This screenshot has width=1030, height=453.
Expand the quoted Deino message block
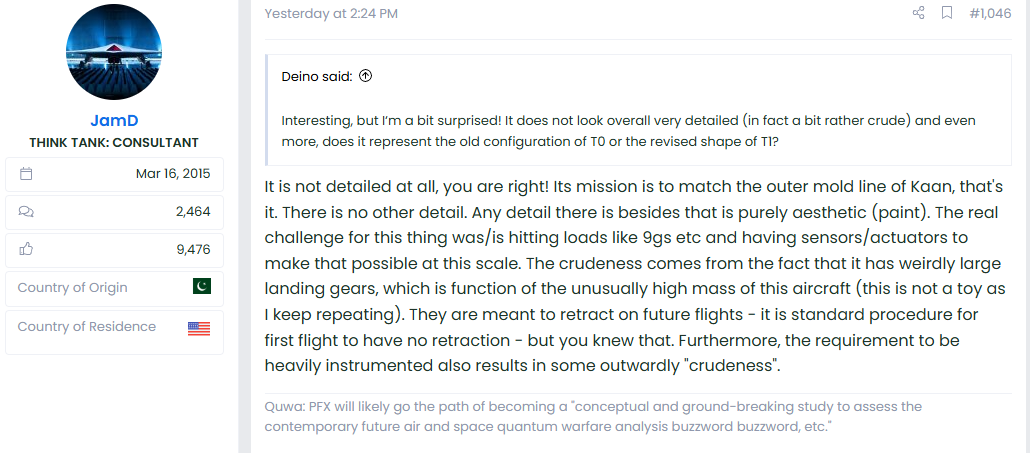click(638, 110)
